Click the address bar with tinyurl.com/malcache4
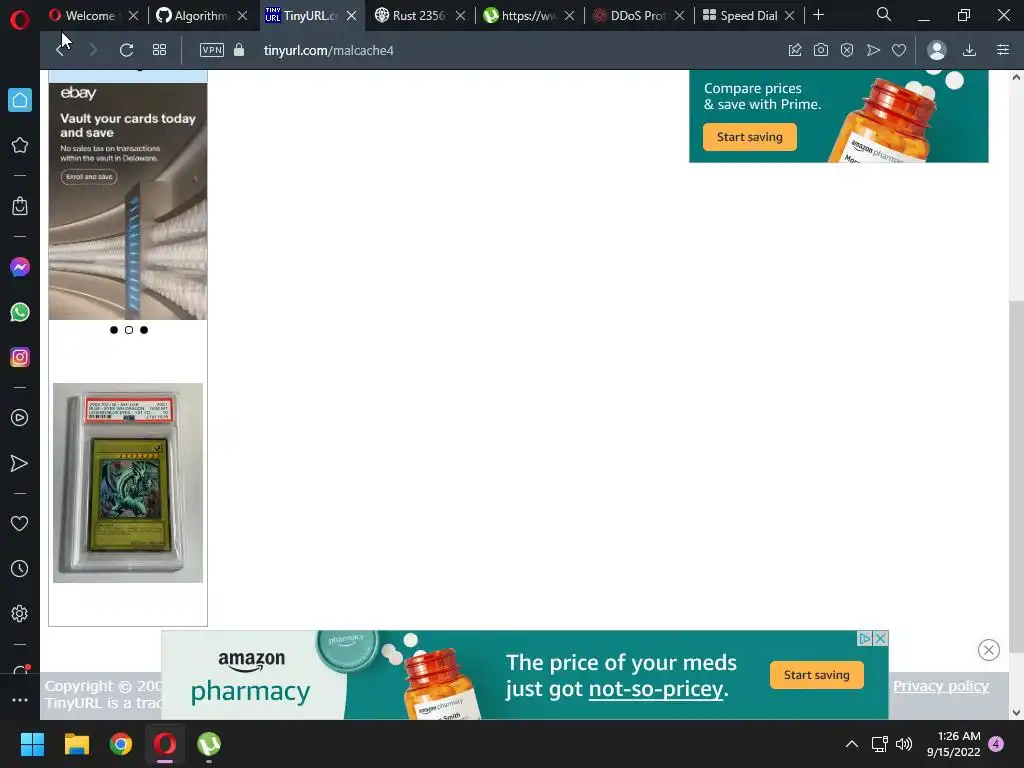This screenshot has height=768, width=1024. click(328, 50)
